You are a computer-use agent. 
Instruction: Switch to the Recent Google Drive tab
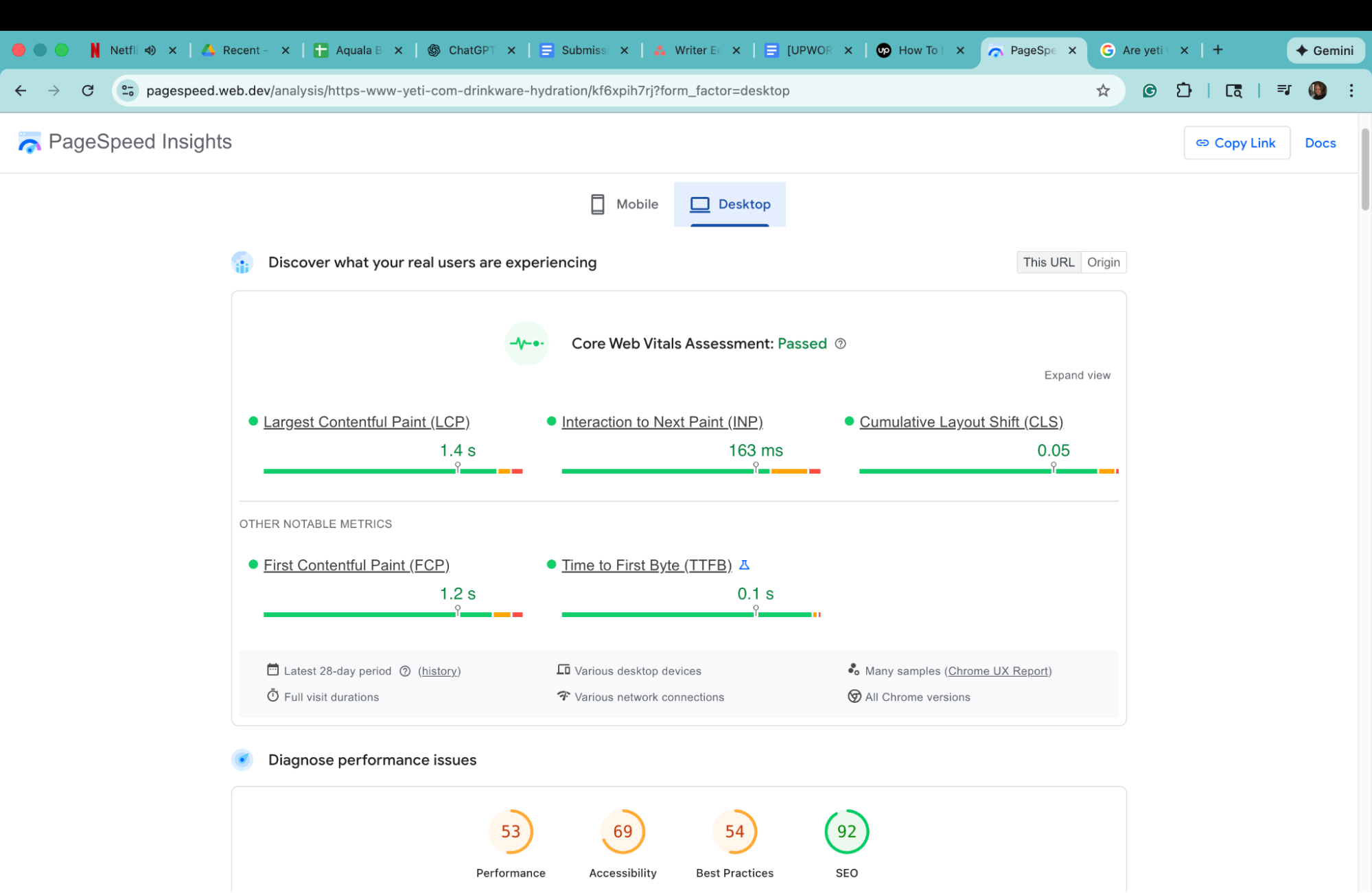click(x=244, y=50)
